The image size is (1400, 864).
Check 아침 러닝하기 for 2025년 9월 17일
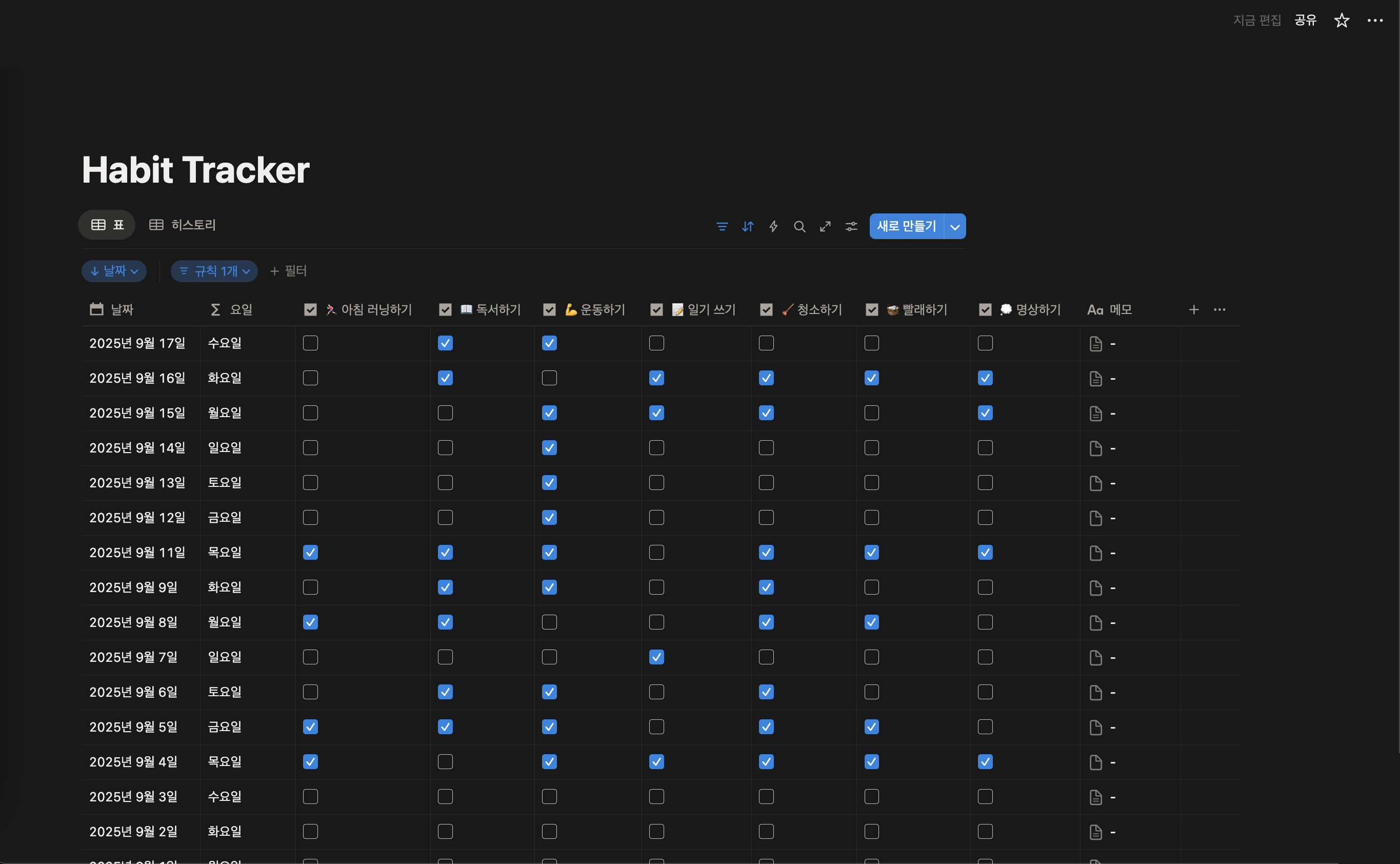pyautogui.click(x=310, y=343)
